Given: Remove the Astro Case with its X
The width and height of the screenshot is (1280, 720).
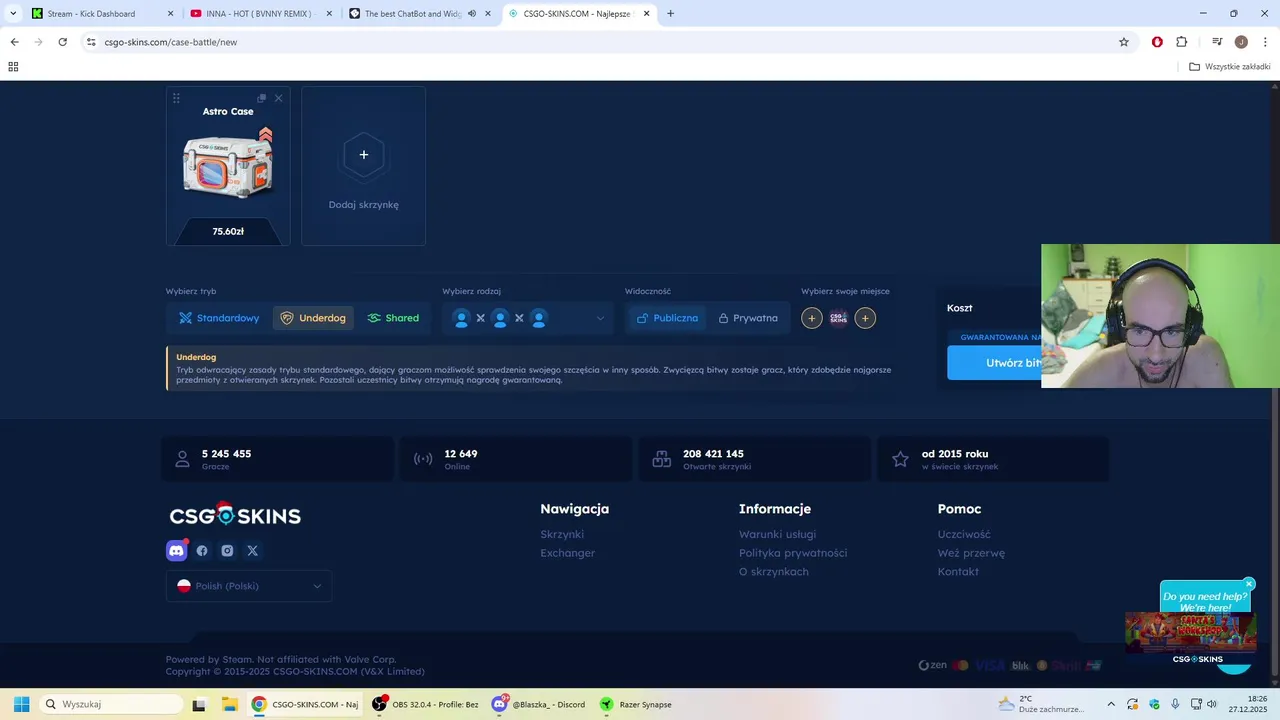Looking at the screenshot, I should (278, 98).
